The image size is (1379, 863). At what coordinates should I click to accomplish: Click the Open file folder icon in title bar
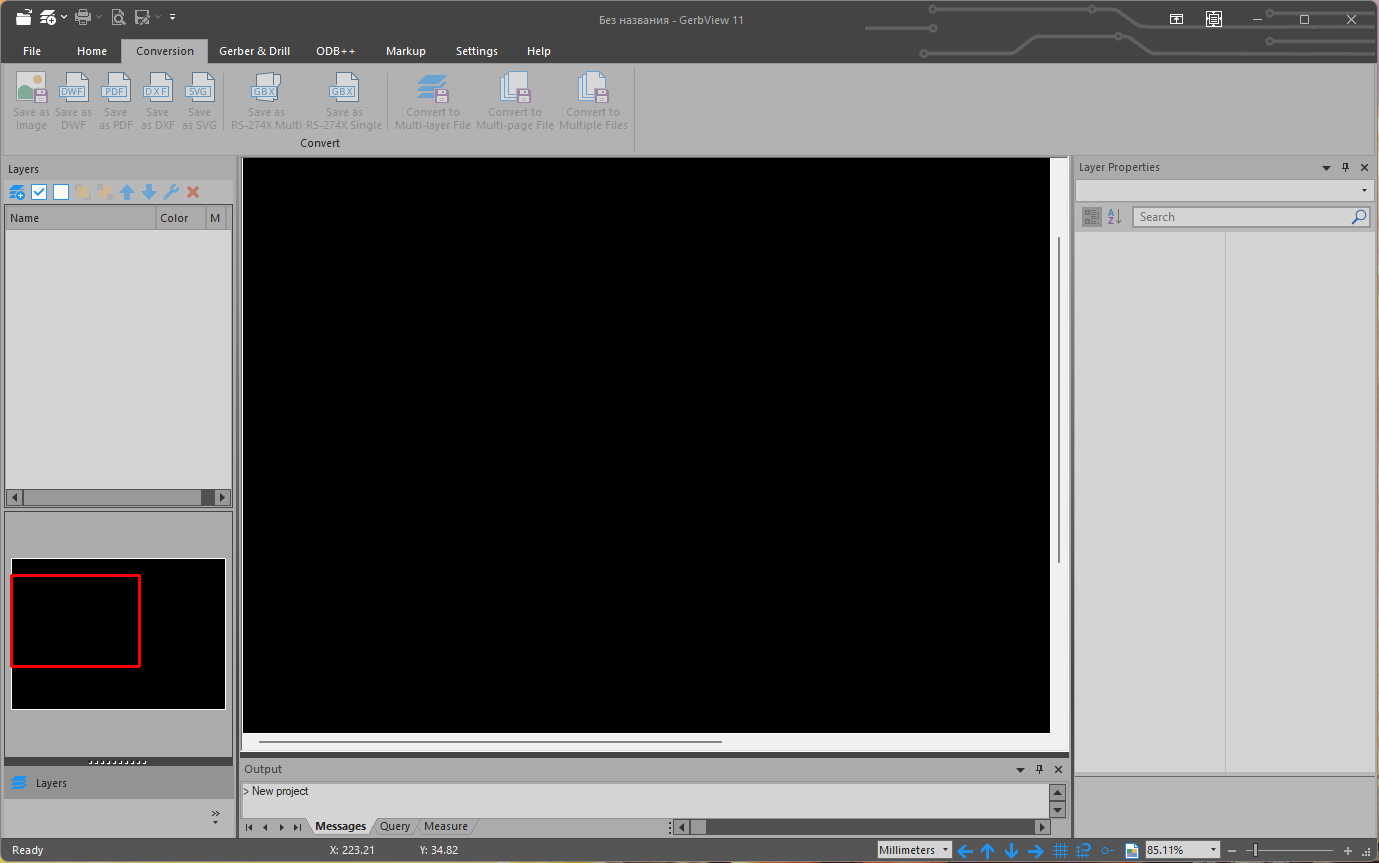point(23,17)
